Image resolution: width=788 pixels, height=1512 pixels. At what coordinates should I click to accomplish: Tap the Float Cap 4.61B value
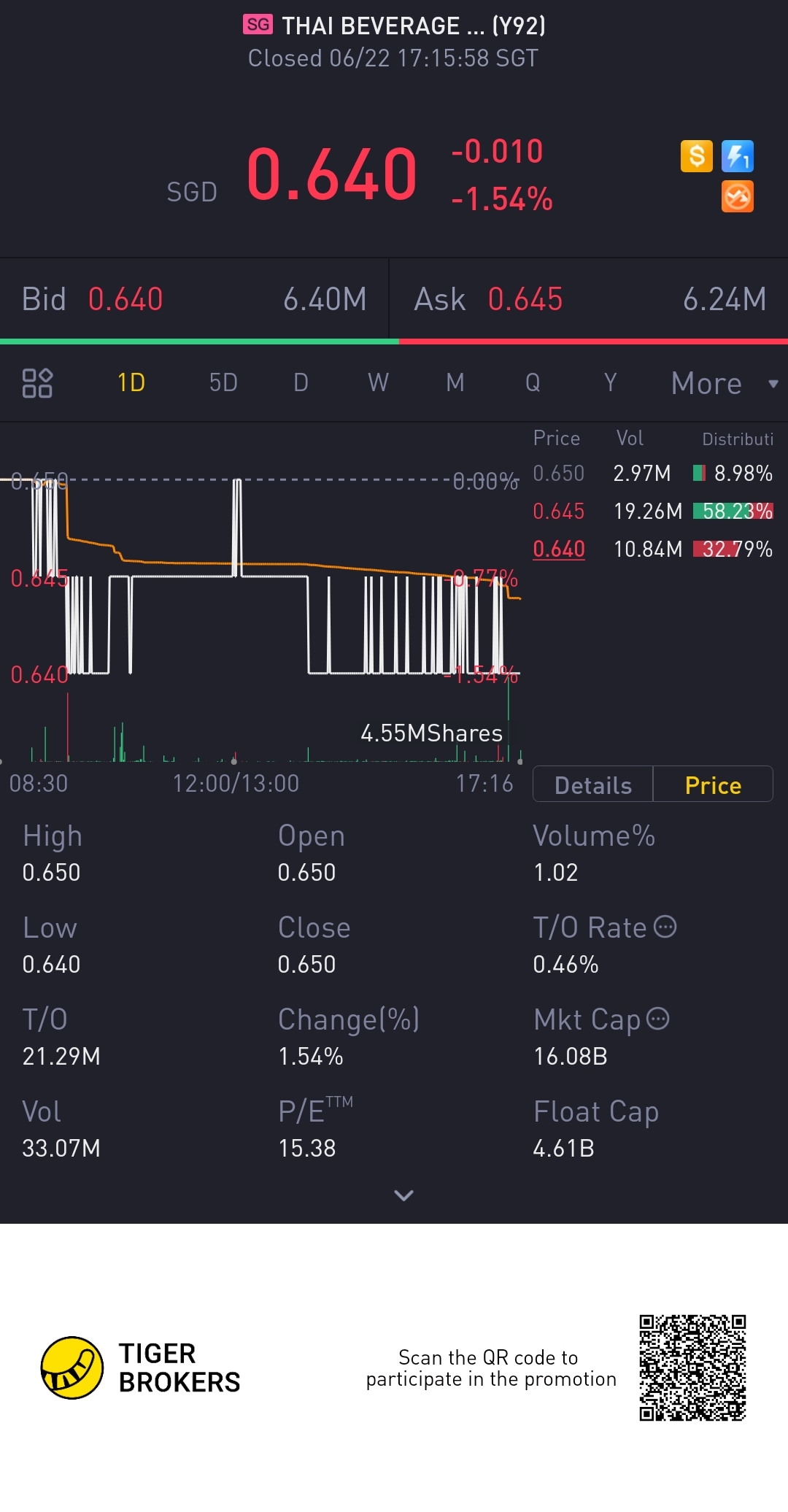[x=563, y=1148]
